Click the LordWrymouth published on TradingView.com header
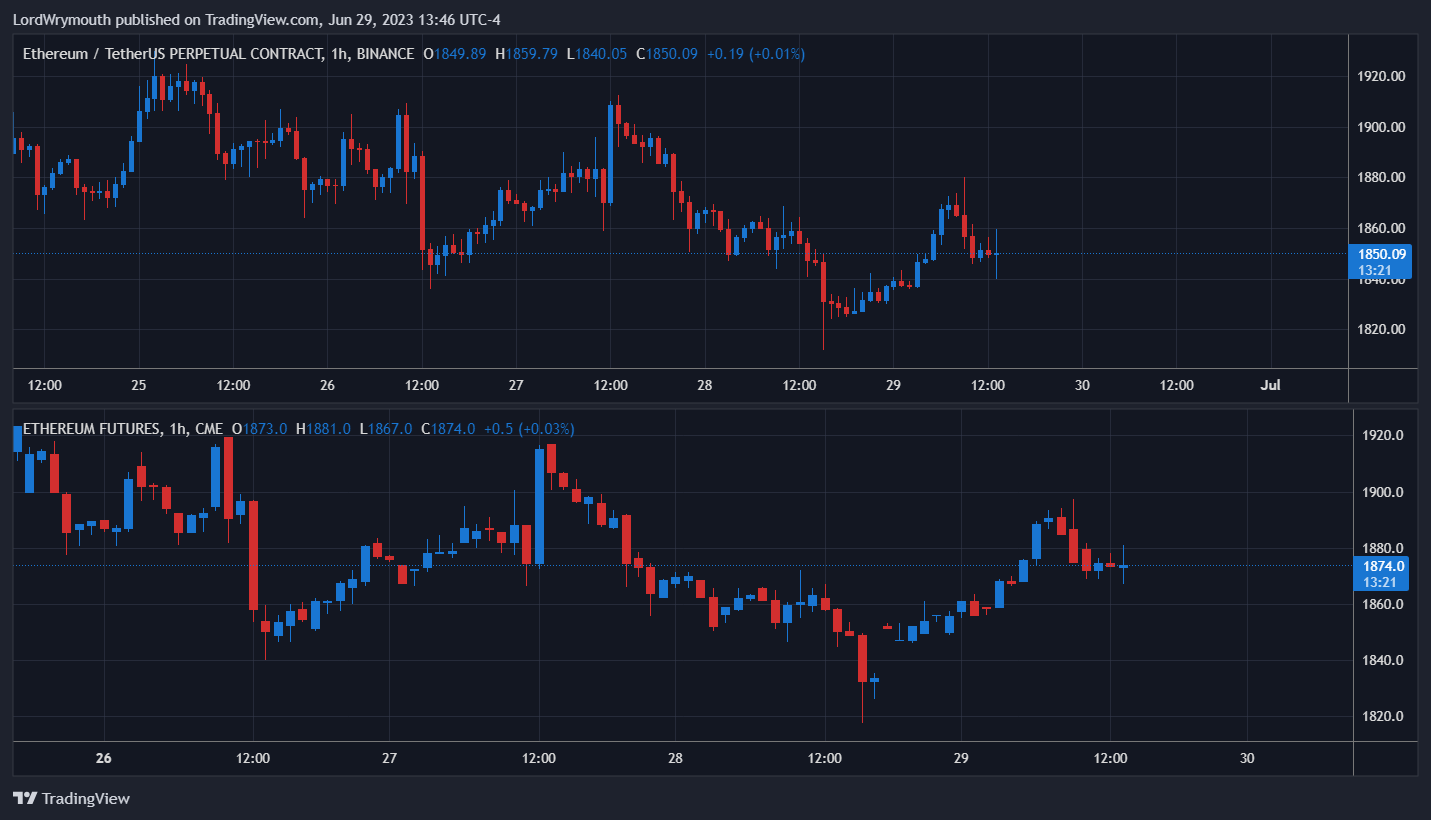Image resolution: width=1431 pixels, height=820 pixels. [x=256, y=19]
